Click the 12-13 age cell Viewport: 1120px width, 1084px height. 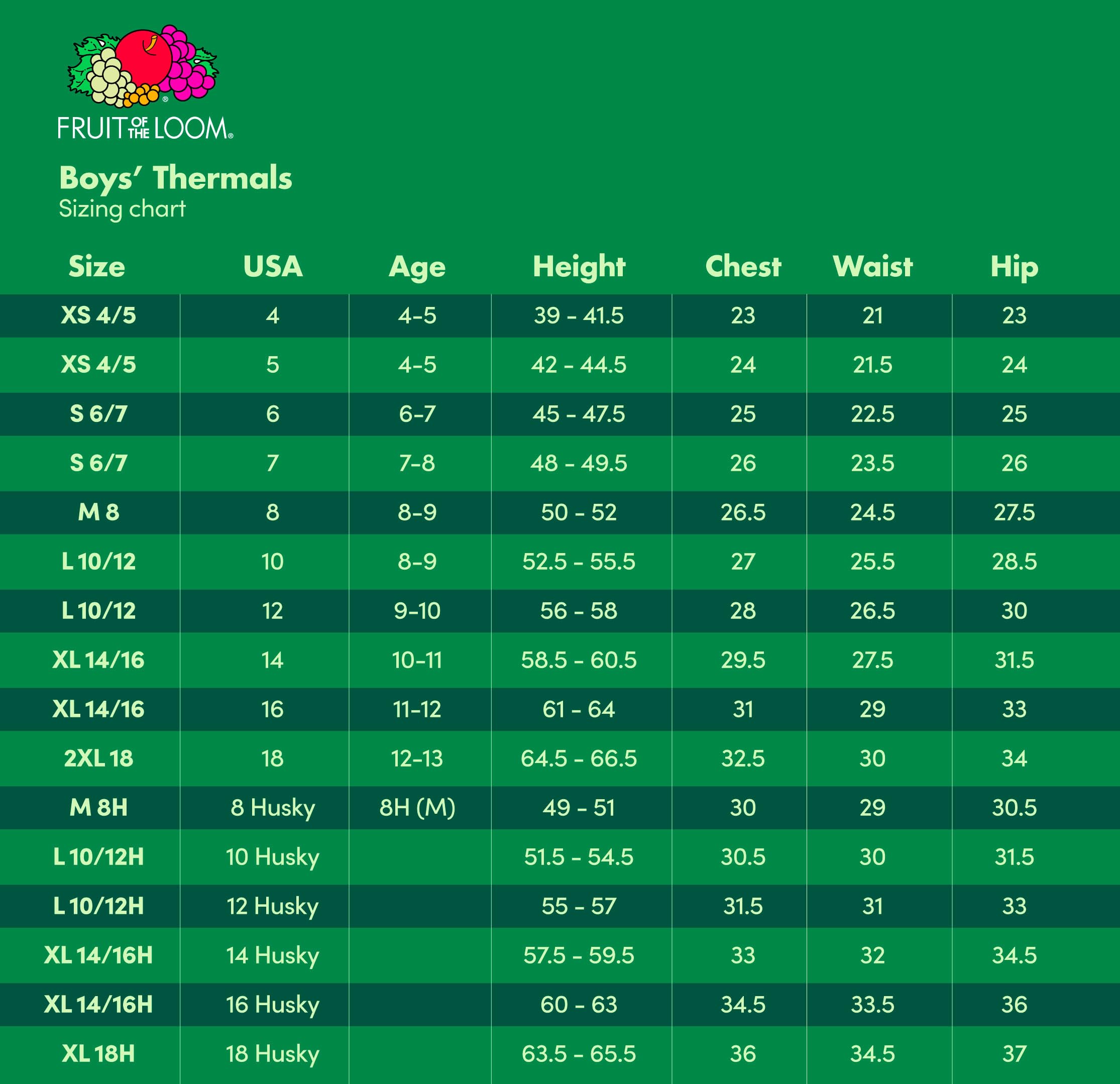pyautogui.click(x=417, y=758)
